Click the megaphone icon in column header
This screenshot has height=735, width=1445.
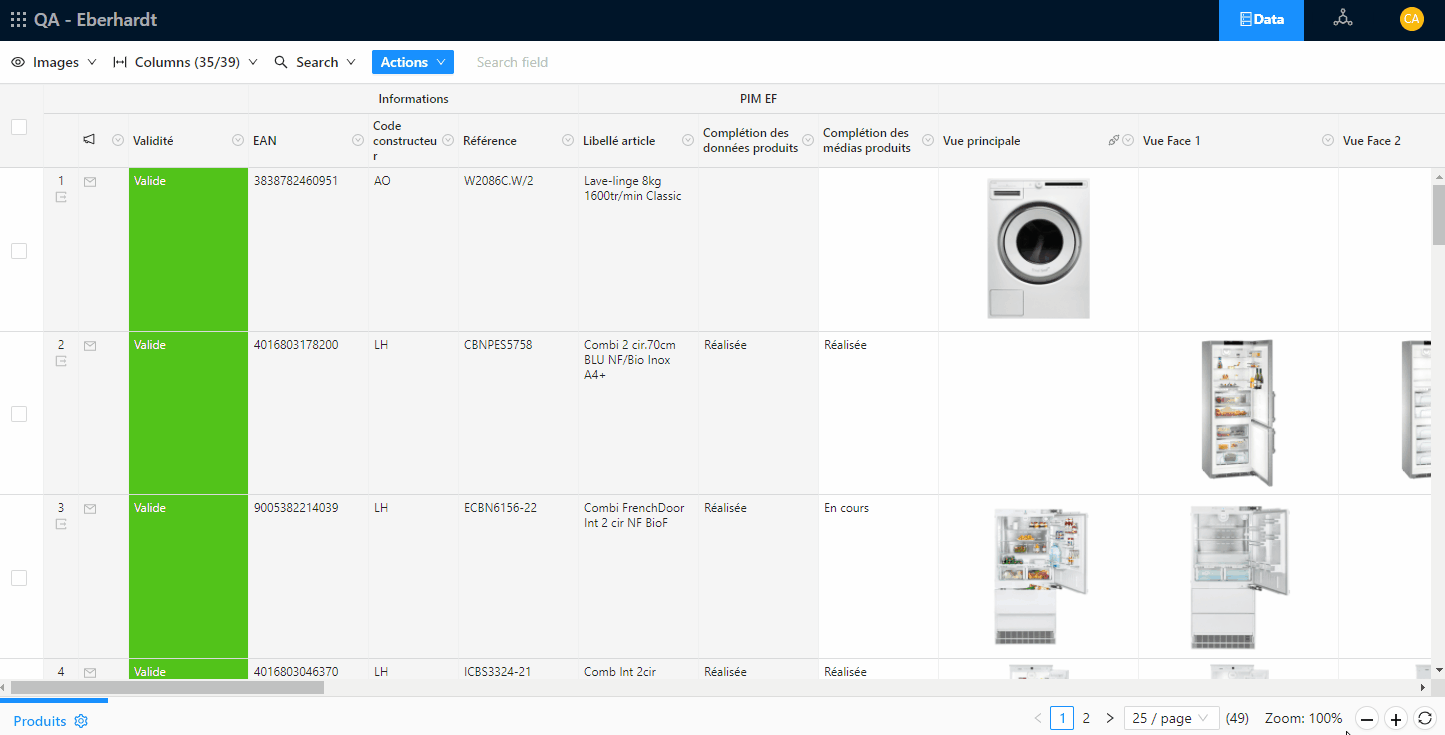(89, 140)
